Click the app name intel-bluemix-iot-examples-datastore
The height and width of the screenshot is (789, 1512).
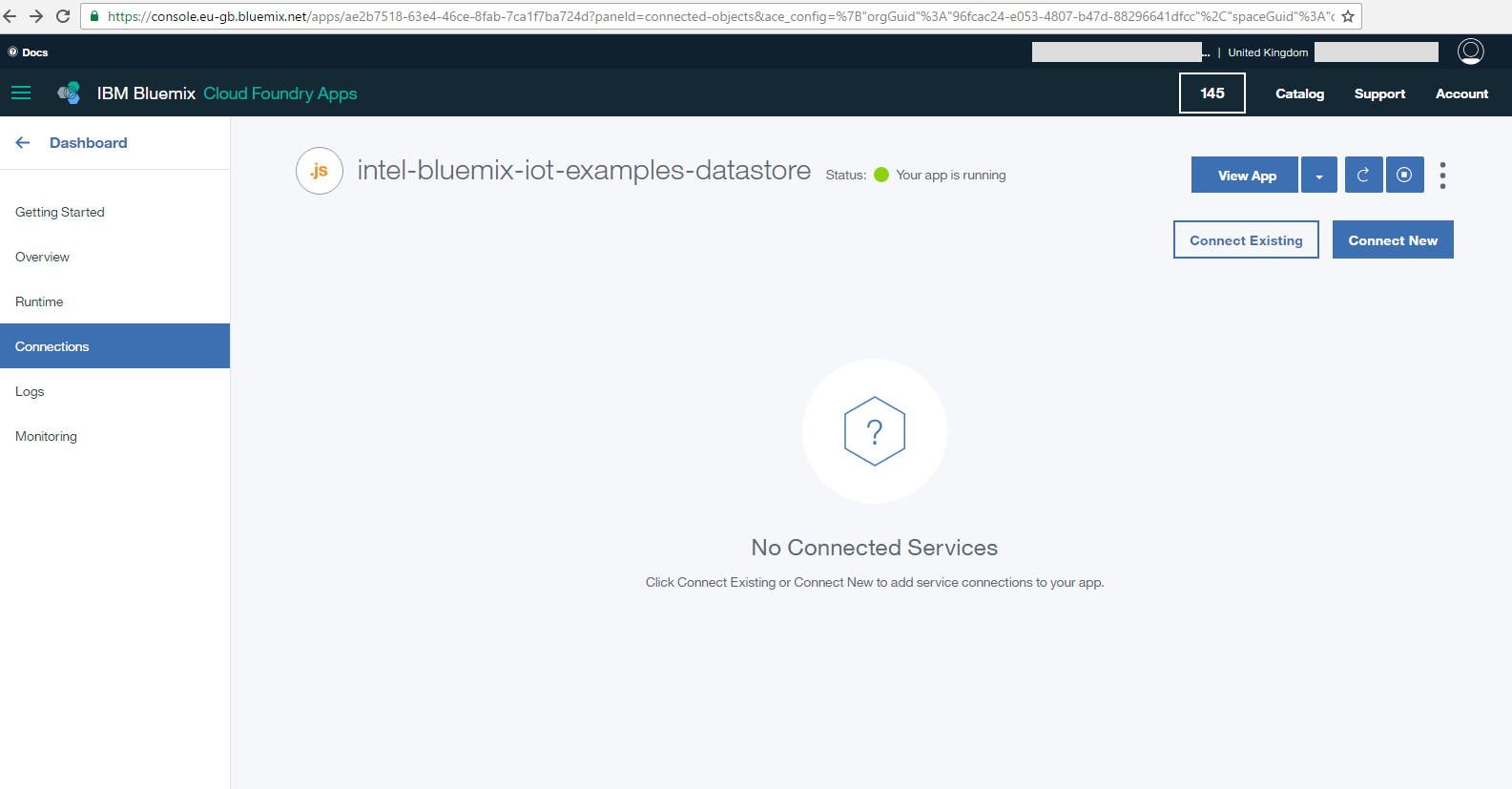pos(584,170)
